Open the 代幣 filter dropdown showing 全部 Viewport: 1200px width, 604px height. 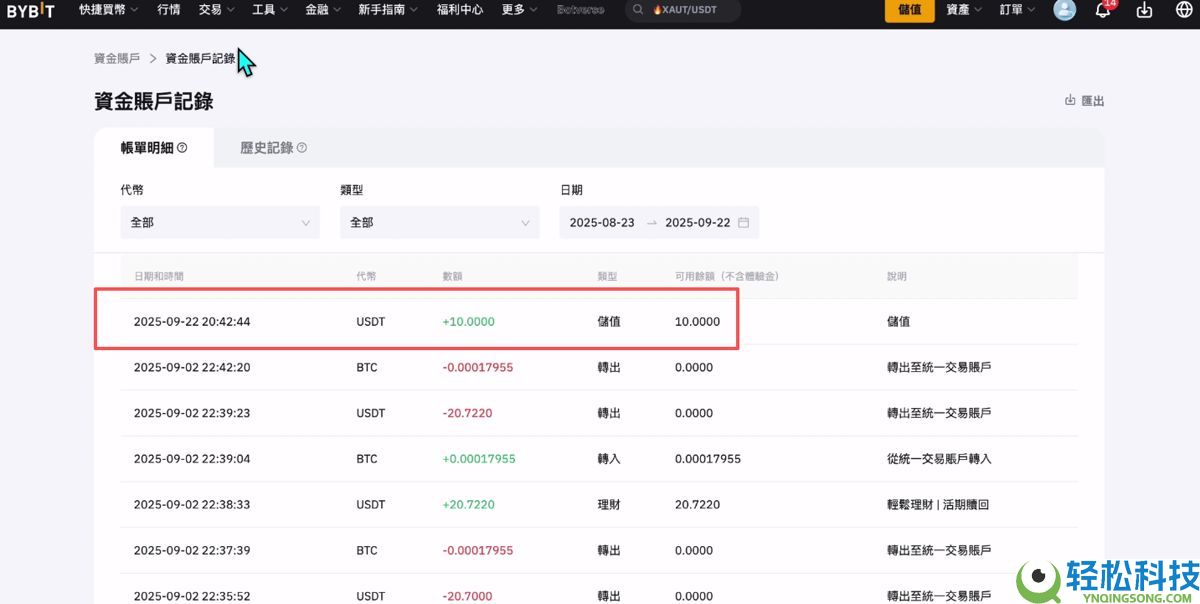[x=219, y=222]
